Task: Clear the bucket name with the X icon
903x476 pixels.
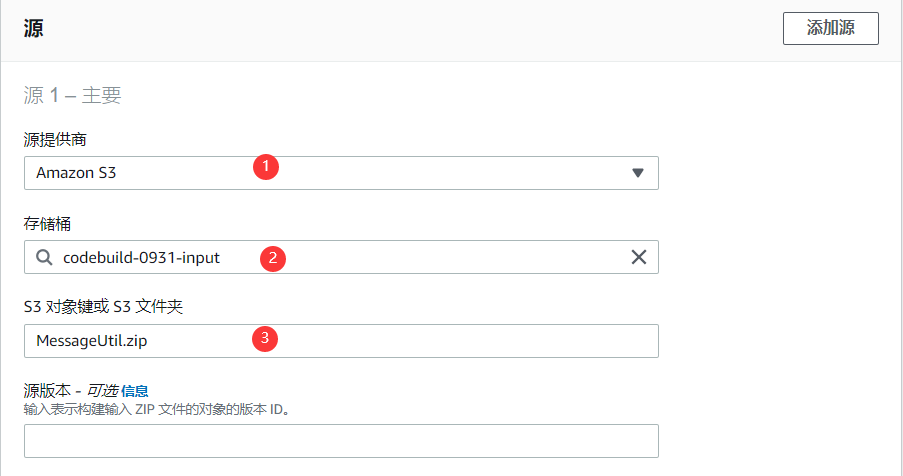Action: click(x=639, y=257)
